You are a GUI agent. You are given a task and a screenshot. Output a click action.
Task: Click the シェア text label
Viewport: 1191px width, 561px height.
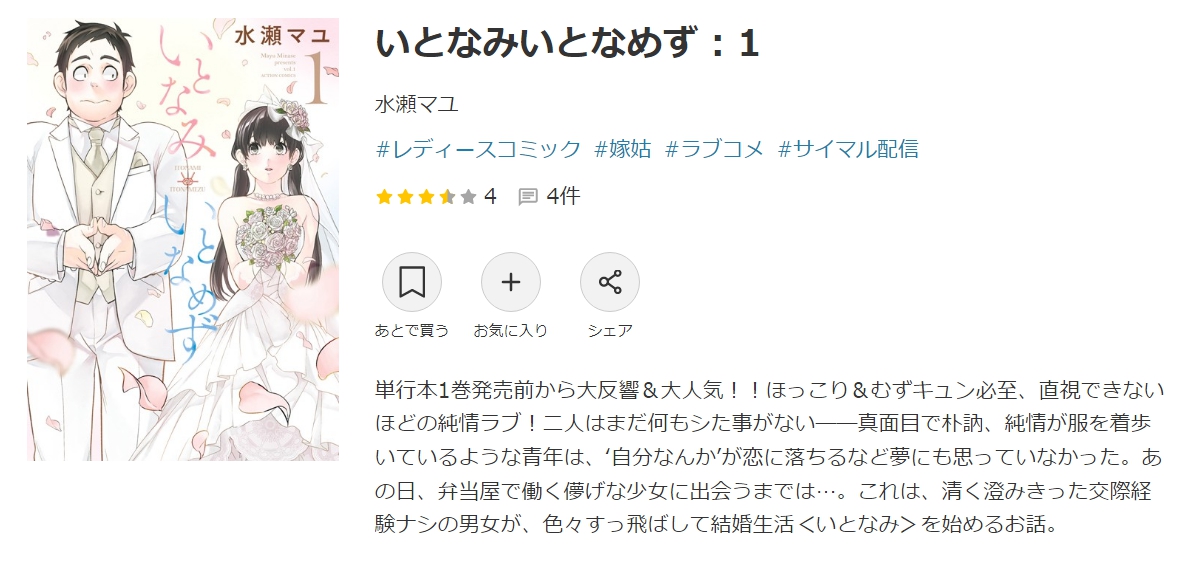[x=610, y=331]
